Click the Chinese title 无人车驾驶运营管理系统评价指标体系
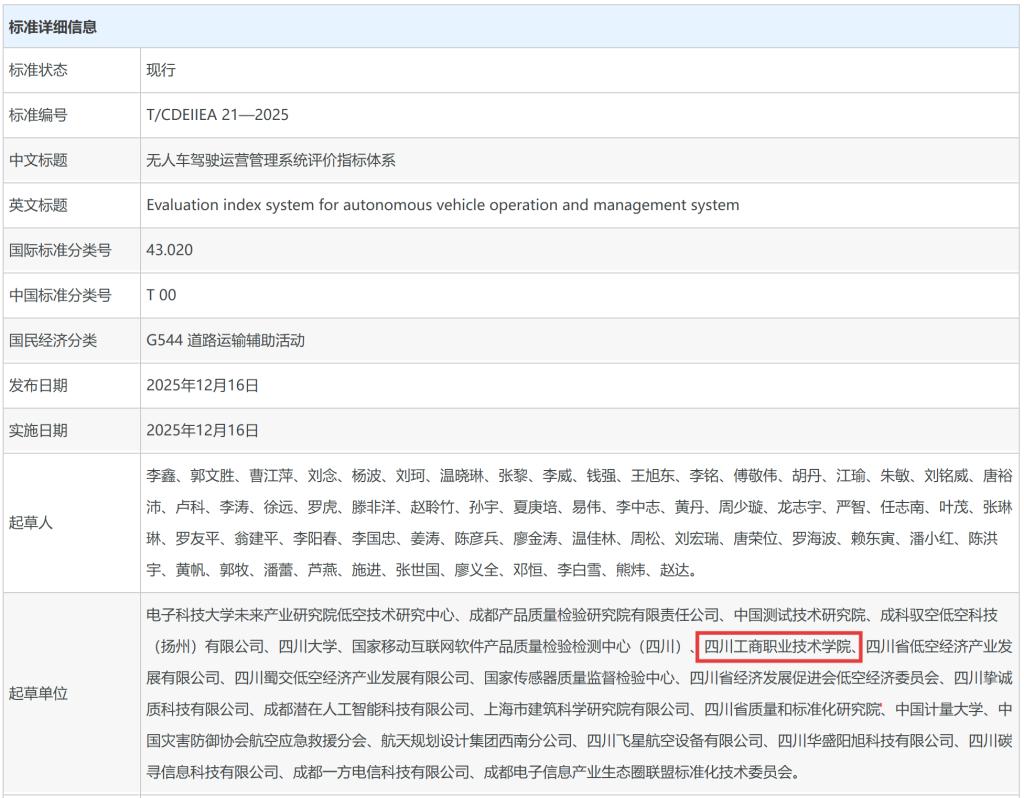The image size is (1024, 798). click(x=270, y=160)
